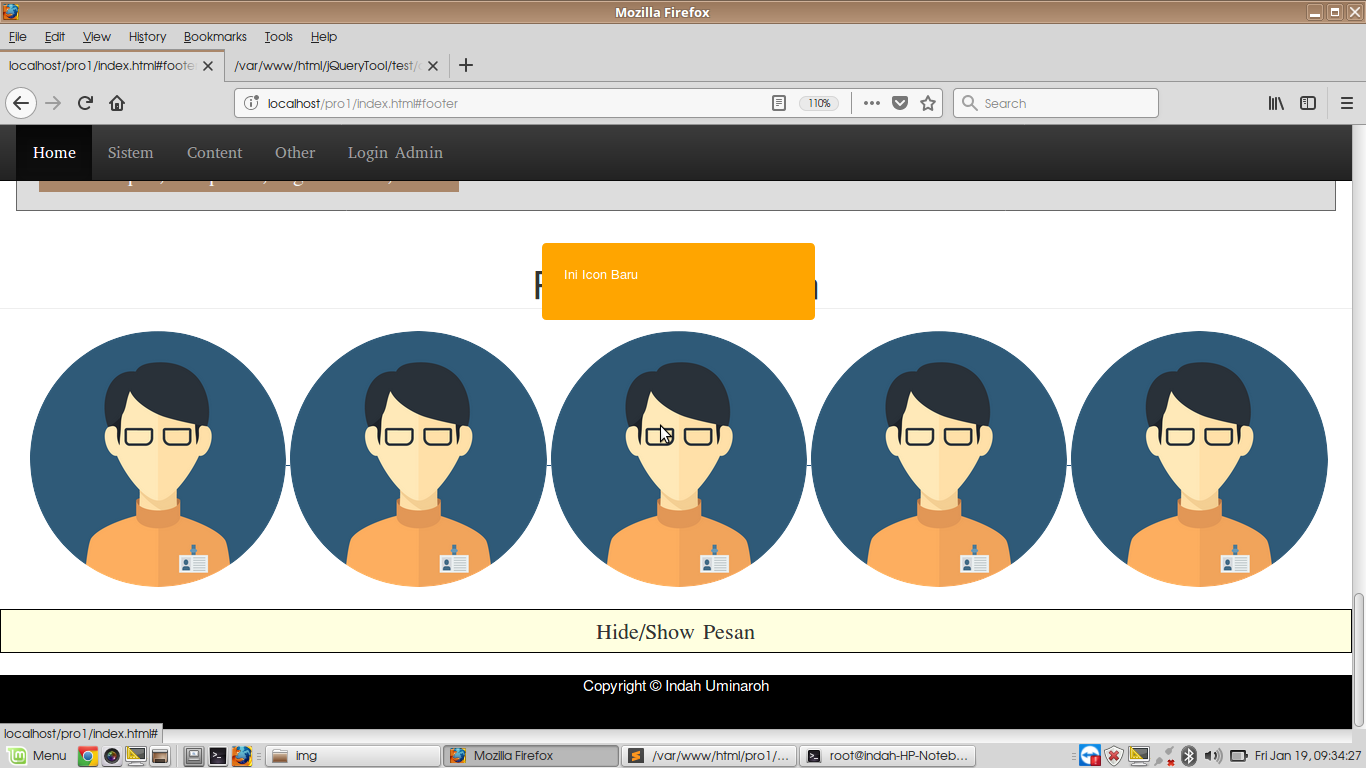Toggle the Firefox sidebar
Viewport: 1366px width, 768px height.
coord(1308,103)
